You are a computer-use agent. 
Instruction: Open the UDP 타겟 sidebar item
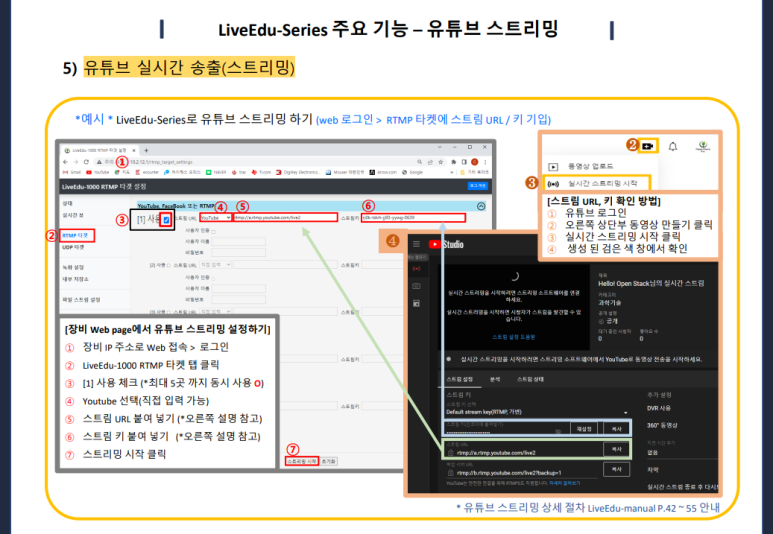pos(73,247)
